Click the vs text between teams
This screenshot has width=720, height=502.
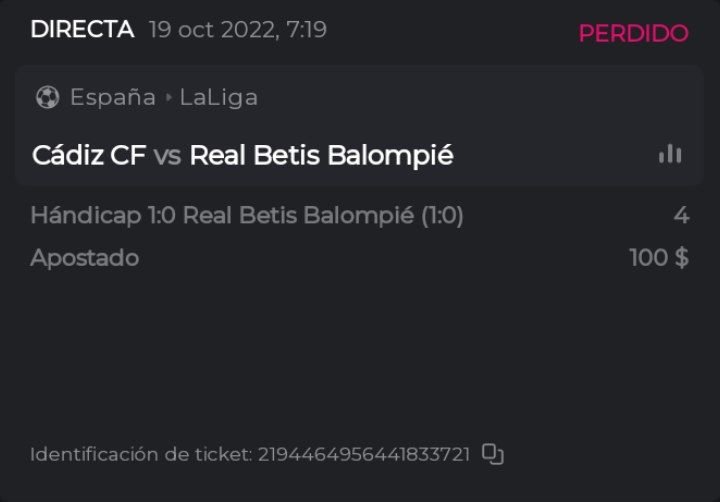167,156
